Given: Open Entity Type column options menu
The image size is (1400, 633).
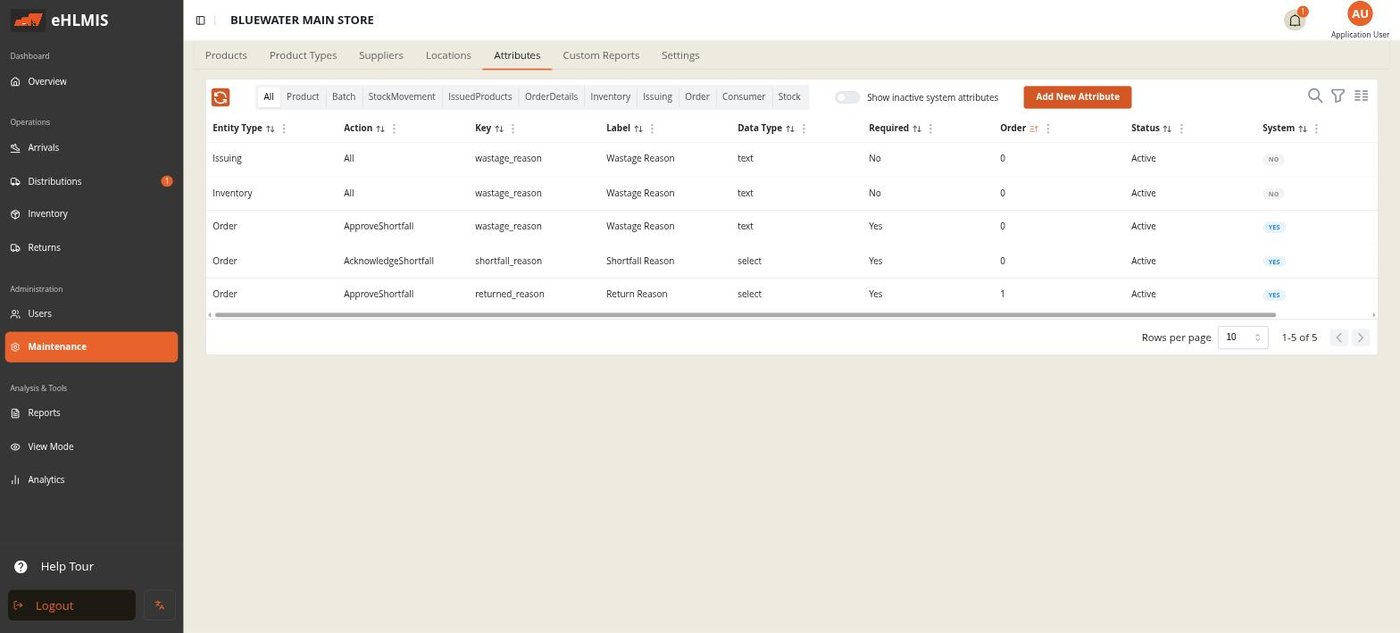Looking at the screenshot, I should click(284, 129).
